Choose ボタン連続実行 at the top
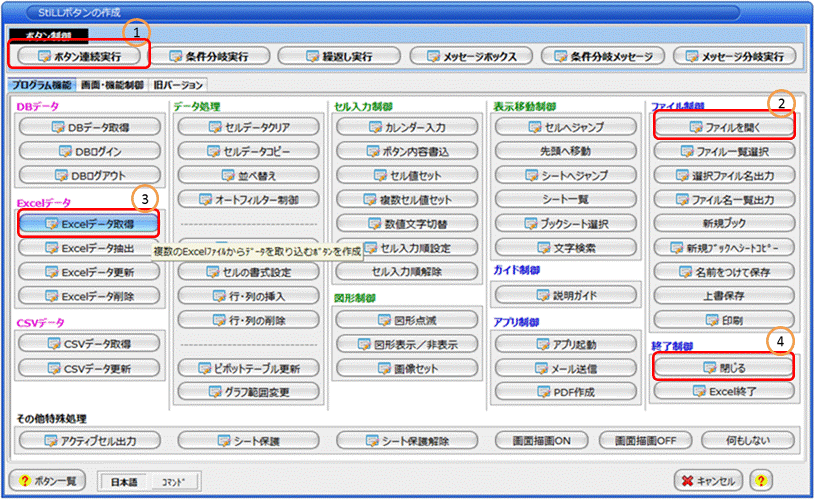The image size is (815, 500). (79, 56)
